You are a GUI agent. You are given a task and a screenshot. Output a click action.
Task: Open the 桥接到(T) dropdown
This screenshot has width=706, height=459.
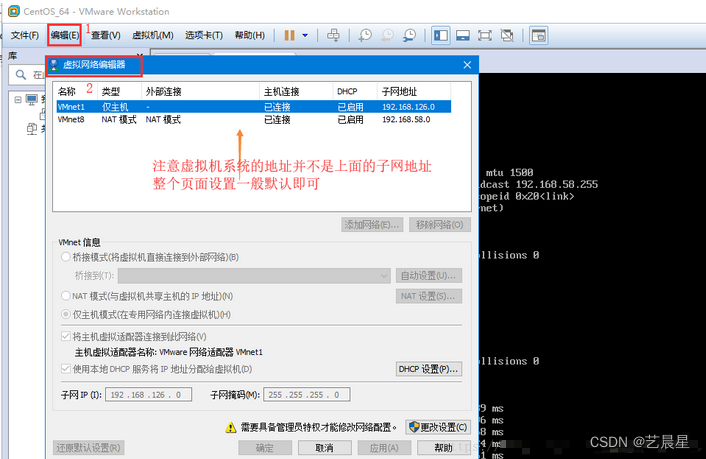tap(254, 276)
